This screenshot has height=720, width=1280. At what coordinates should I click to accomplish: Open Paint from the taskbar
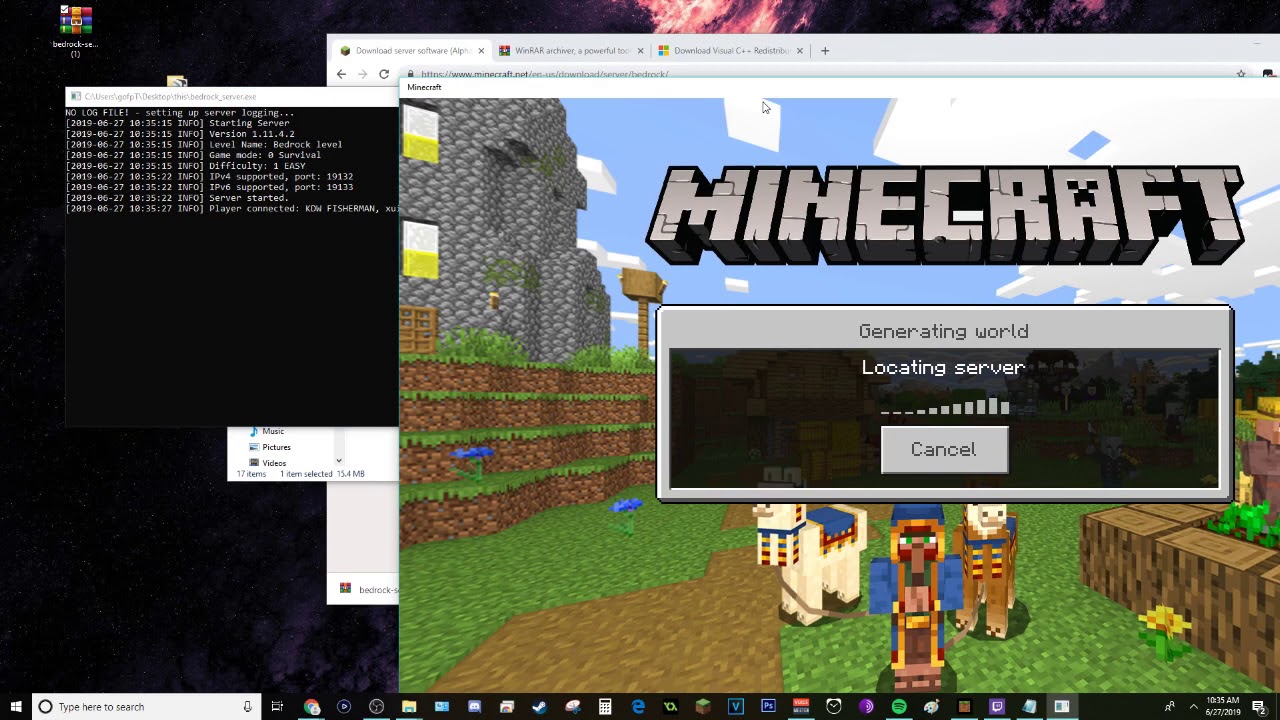click(x=931, y=707)
